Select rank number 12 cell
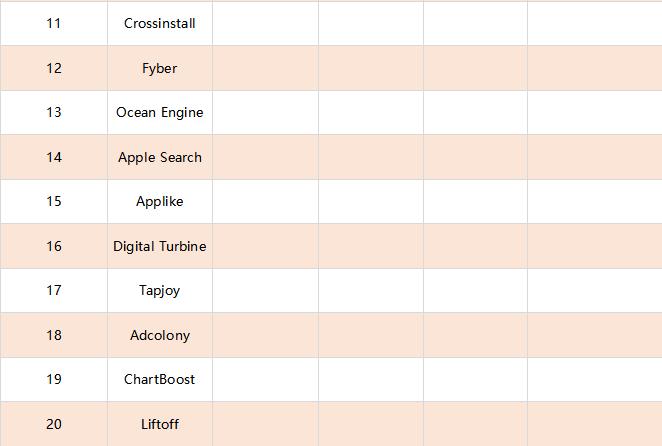Screen dimensions: 662x446 (54, 68)
